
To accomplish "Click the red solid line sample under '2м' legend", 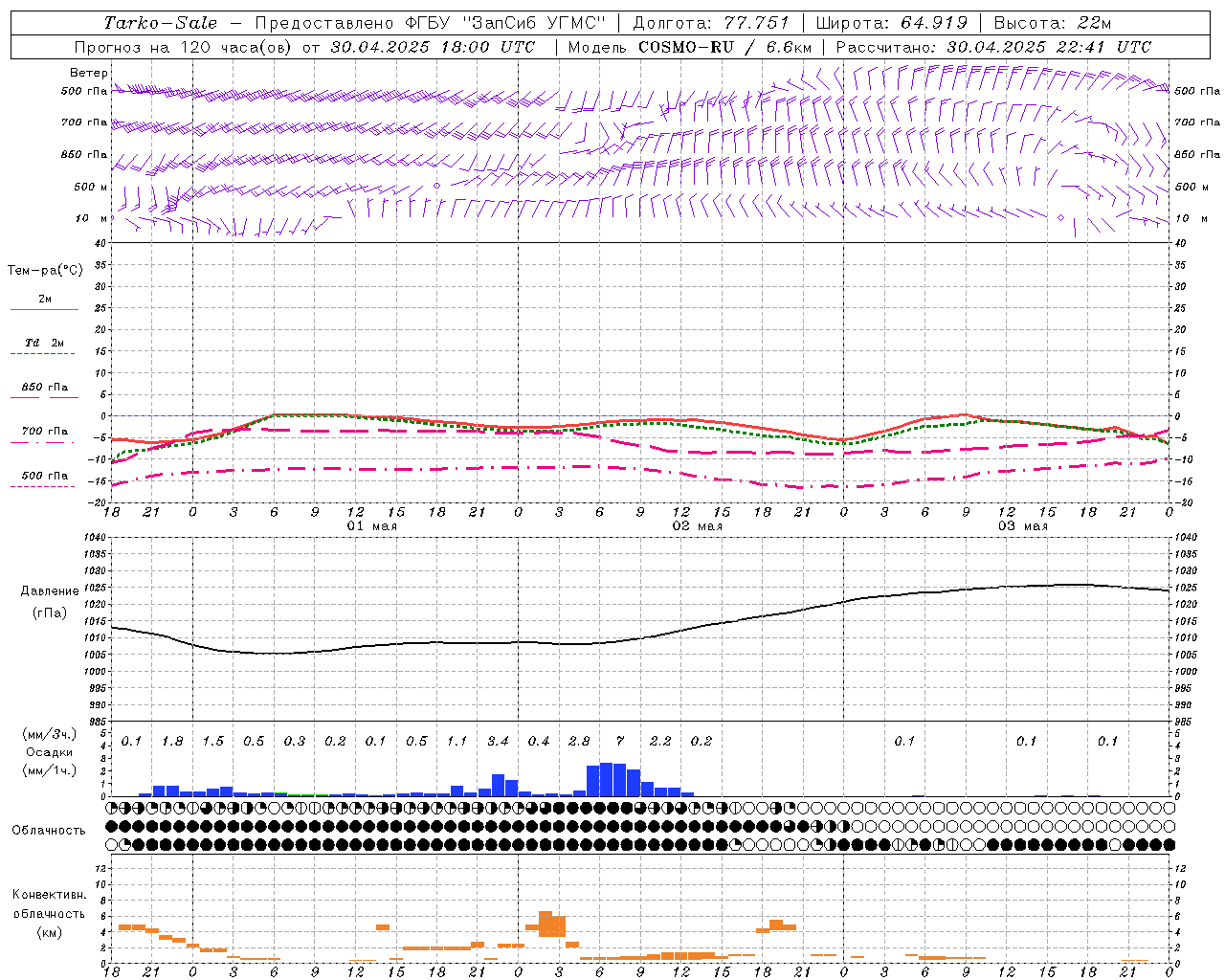I will click(x=44, y=310).
